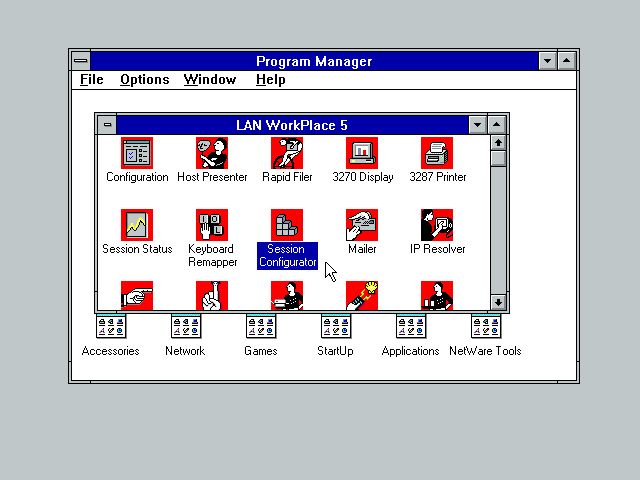Select the StartUp program group icon

[x=336, y=327]
